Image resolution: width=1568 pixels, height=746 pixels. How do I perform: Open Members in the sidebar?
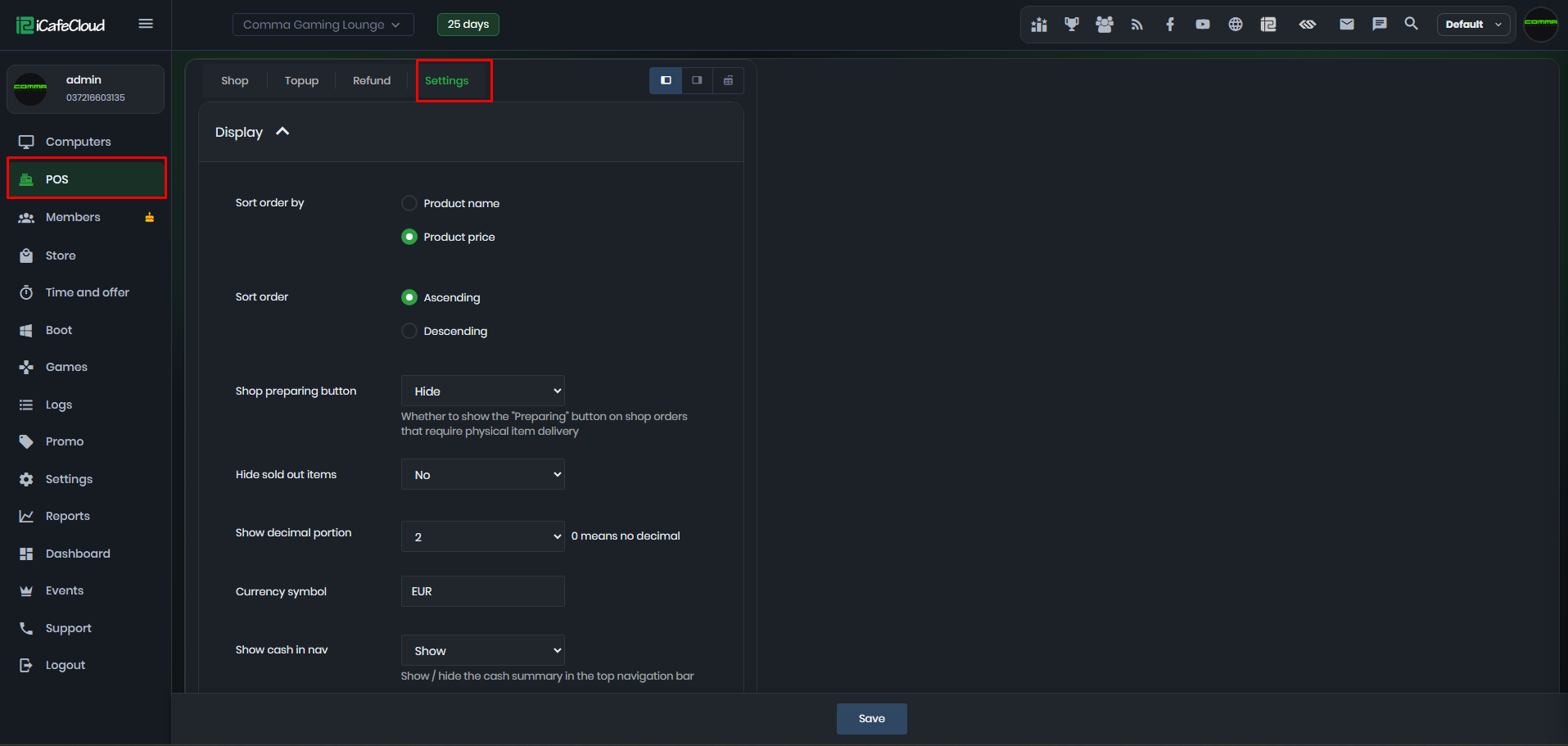(x=86, y=217)
